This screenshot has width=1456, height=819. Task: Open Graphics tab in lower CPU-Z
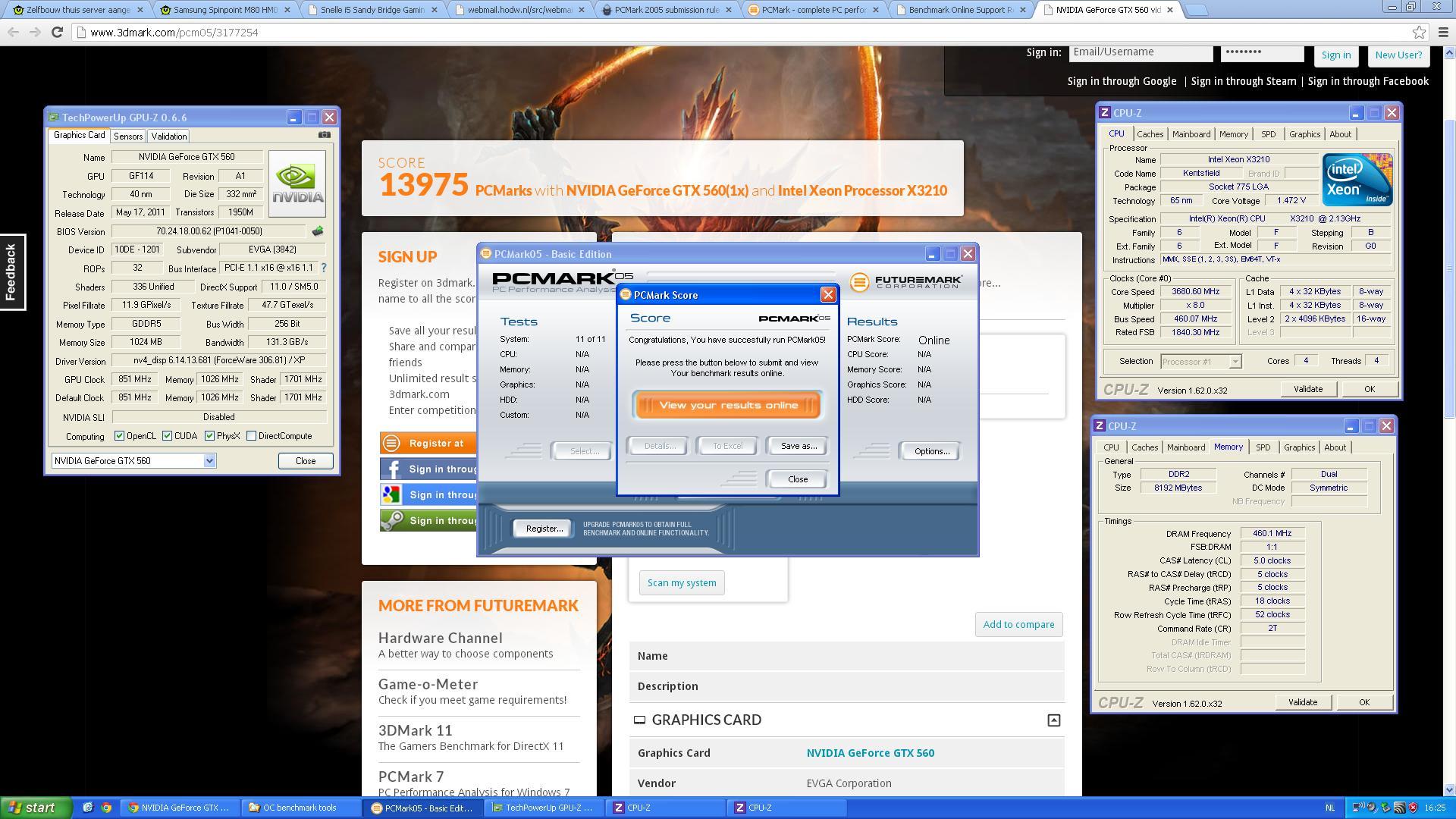click(1299, 447)
